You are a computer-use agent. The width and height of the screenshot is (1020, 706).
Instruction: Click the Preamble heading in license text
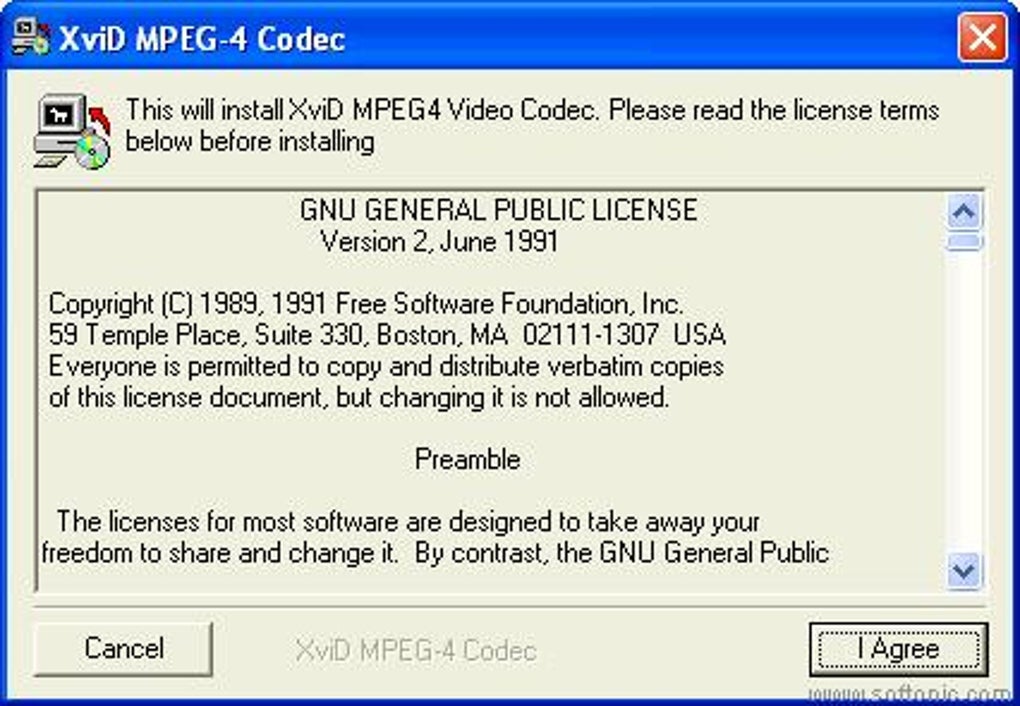pos(468,459)
